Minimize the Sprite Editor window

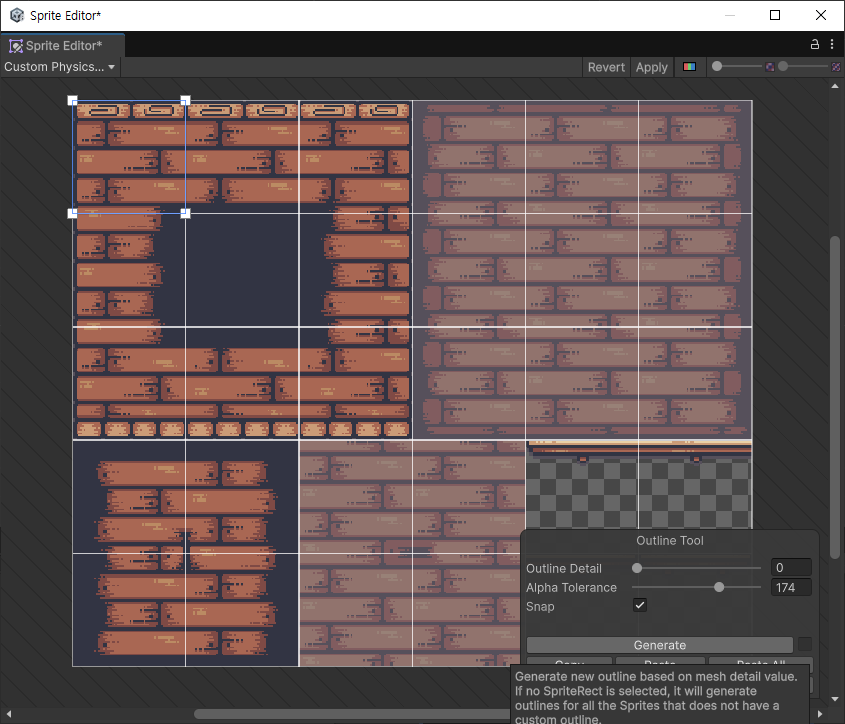point(730,15)
